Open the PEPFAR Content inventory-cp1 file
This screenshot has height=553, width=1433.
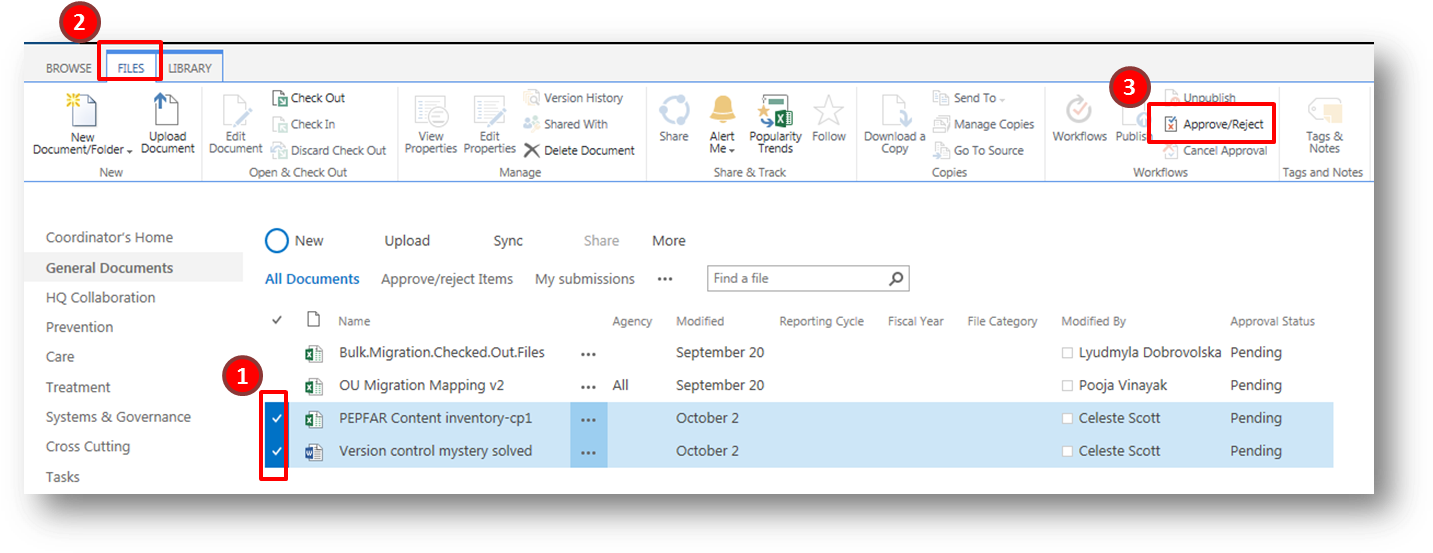pyautogui.click(x=436, y=418)
